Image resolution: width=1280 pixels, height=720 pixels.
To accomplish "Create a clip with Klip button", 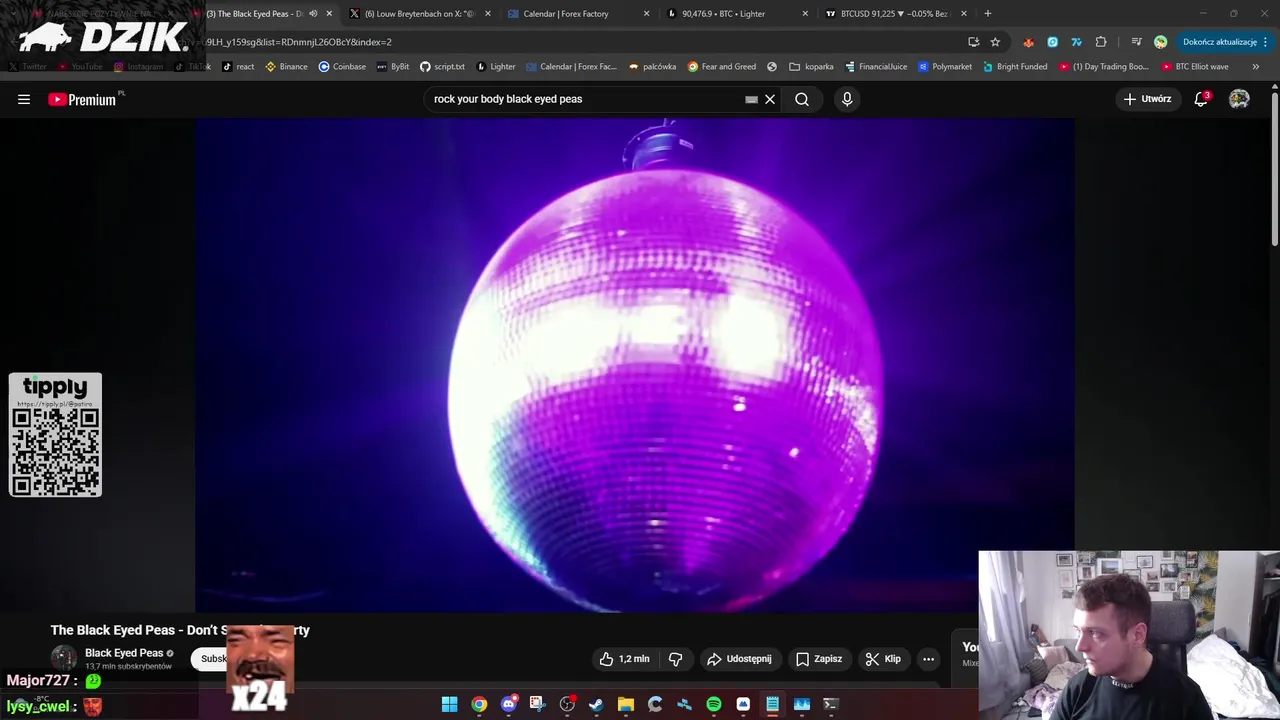I will coord(883,659).
